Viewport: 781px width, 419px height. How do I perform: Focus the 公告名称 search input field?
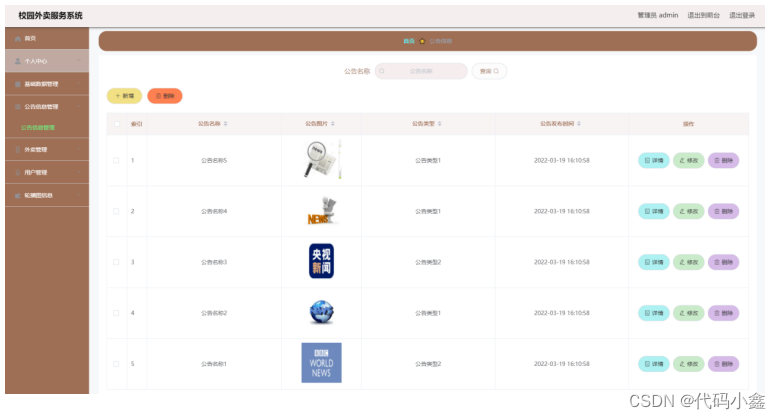[x=421, y=71]
